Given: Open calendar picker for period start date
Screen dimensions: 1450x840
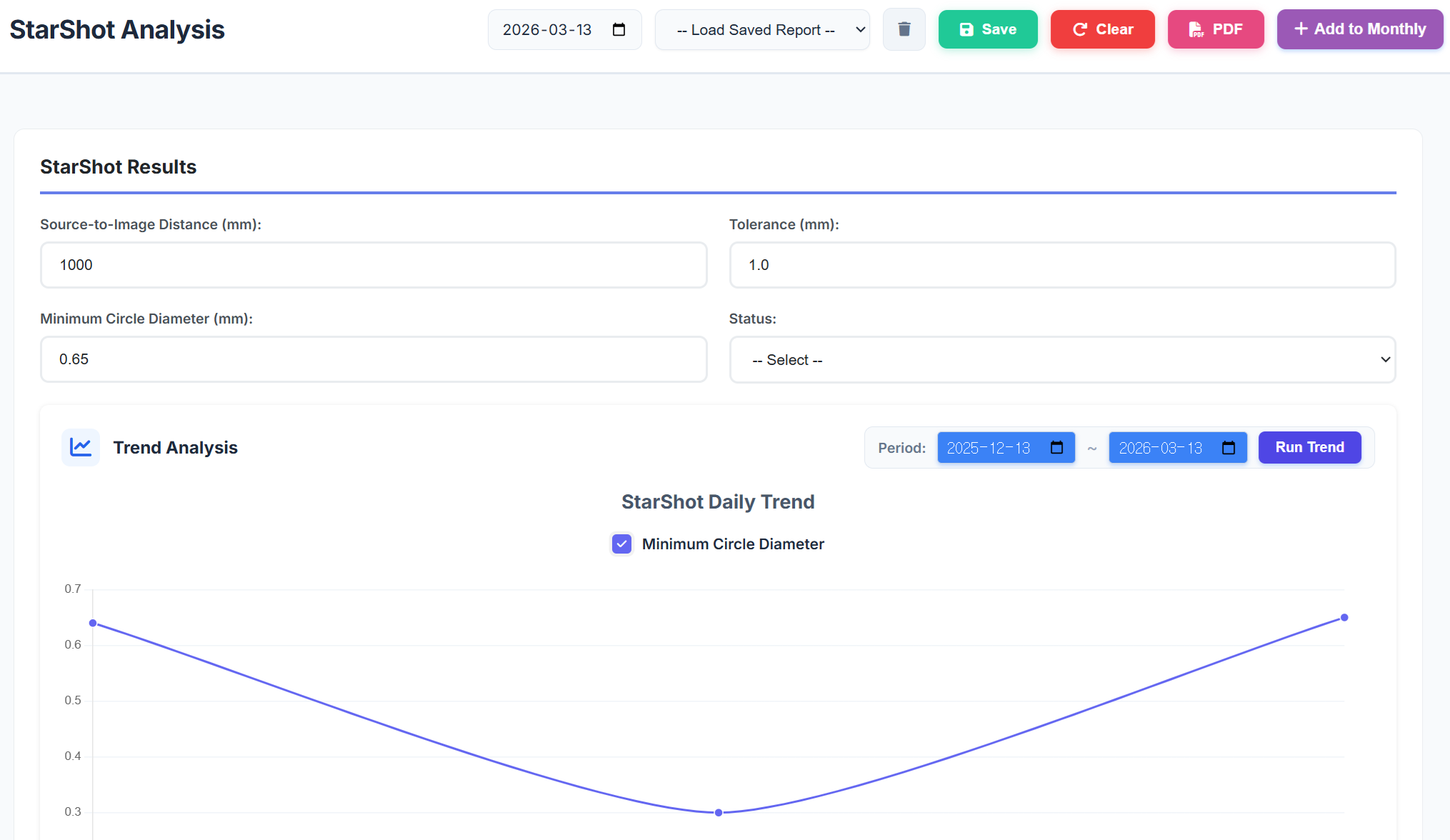Looking at the screenshot, I should [1056, 448].
